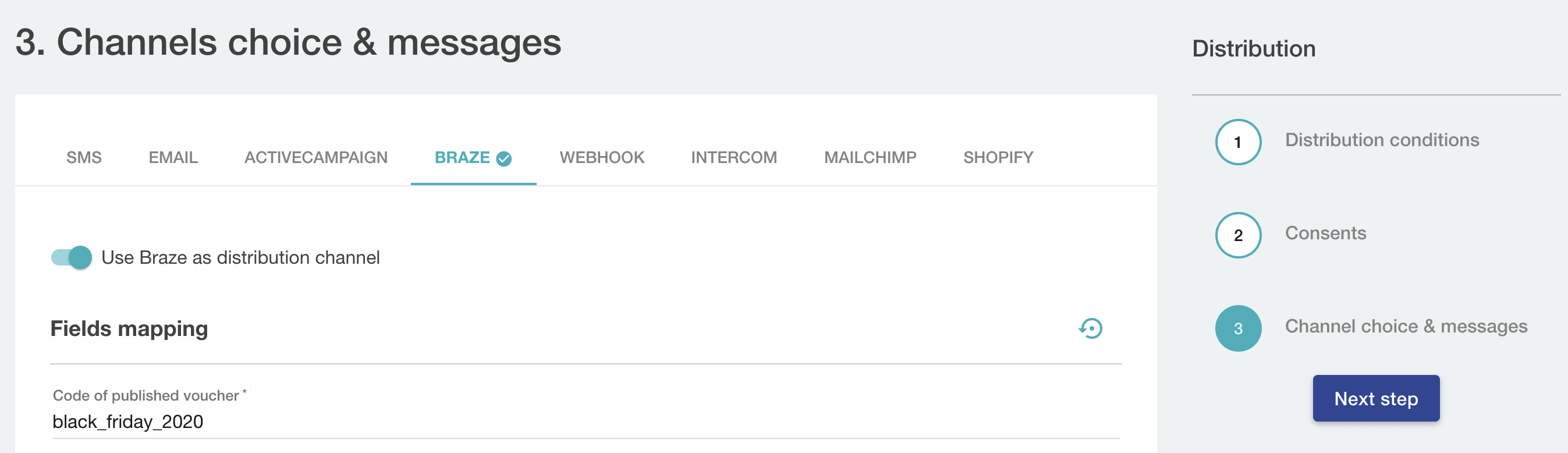The height and width of the screenshot is (453, 1568).
Task: Switch to the SMS tab
Action: (x=84, y=158)
